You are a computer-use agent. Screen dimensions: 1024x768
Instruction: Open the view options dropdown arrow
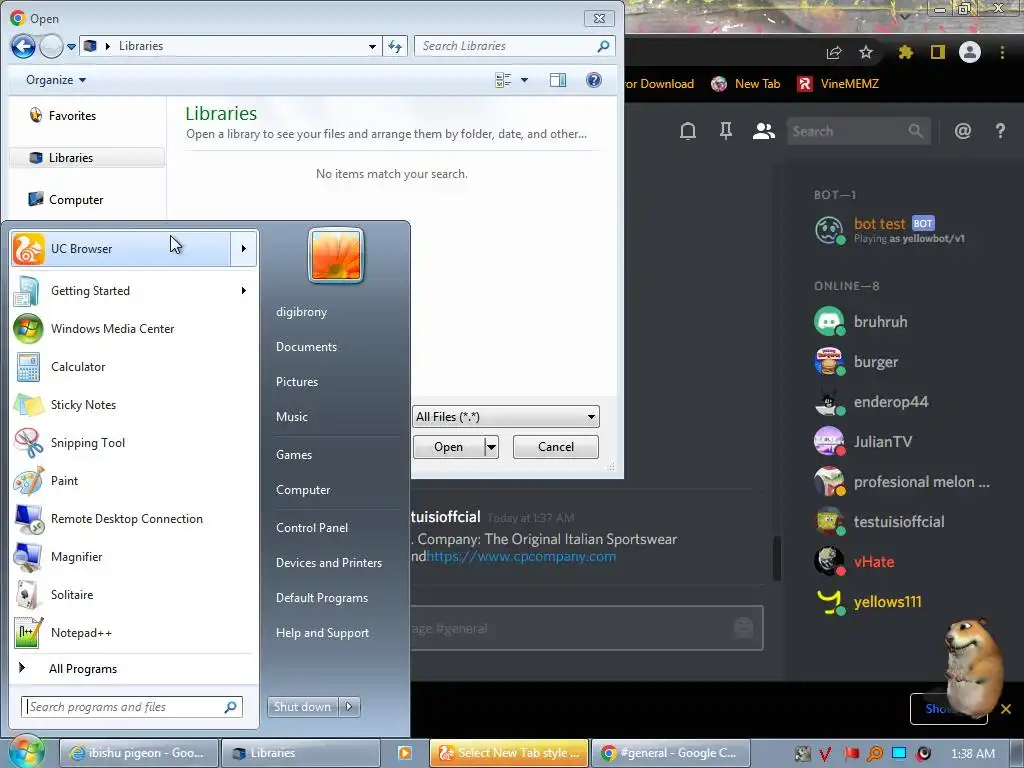point(524,80)
